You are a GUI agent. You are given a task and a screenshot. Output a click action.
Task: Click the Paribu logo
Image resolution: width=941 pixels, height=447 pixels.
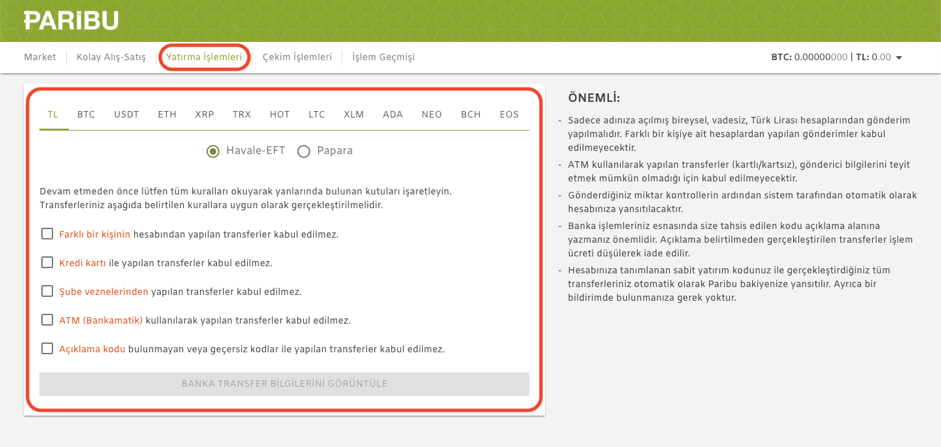pyautogui.click(x=71, y=20)
